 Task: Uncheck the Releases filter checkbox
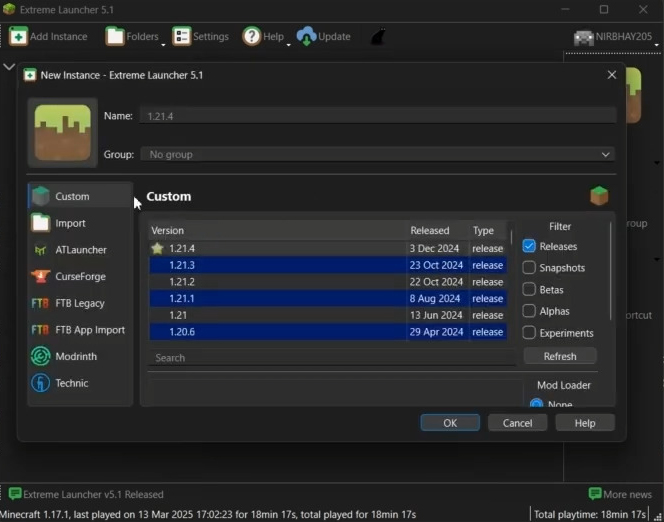tap(529, 246)
